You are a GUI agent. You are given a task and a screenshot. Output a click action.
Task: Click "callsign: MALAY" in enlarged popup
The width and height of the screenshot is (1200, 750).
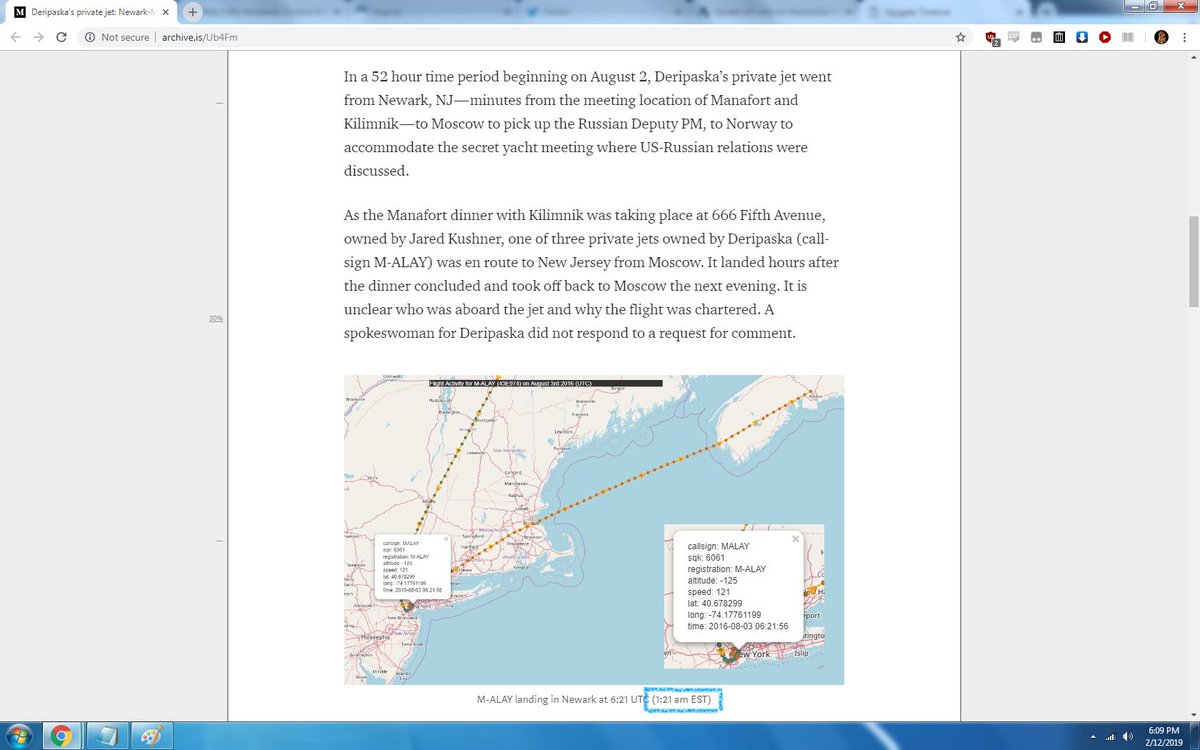coord(719,546)
